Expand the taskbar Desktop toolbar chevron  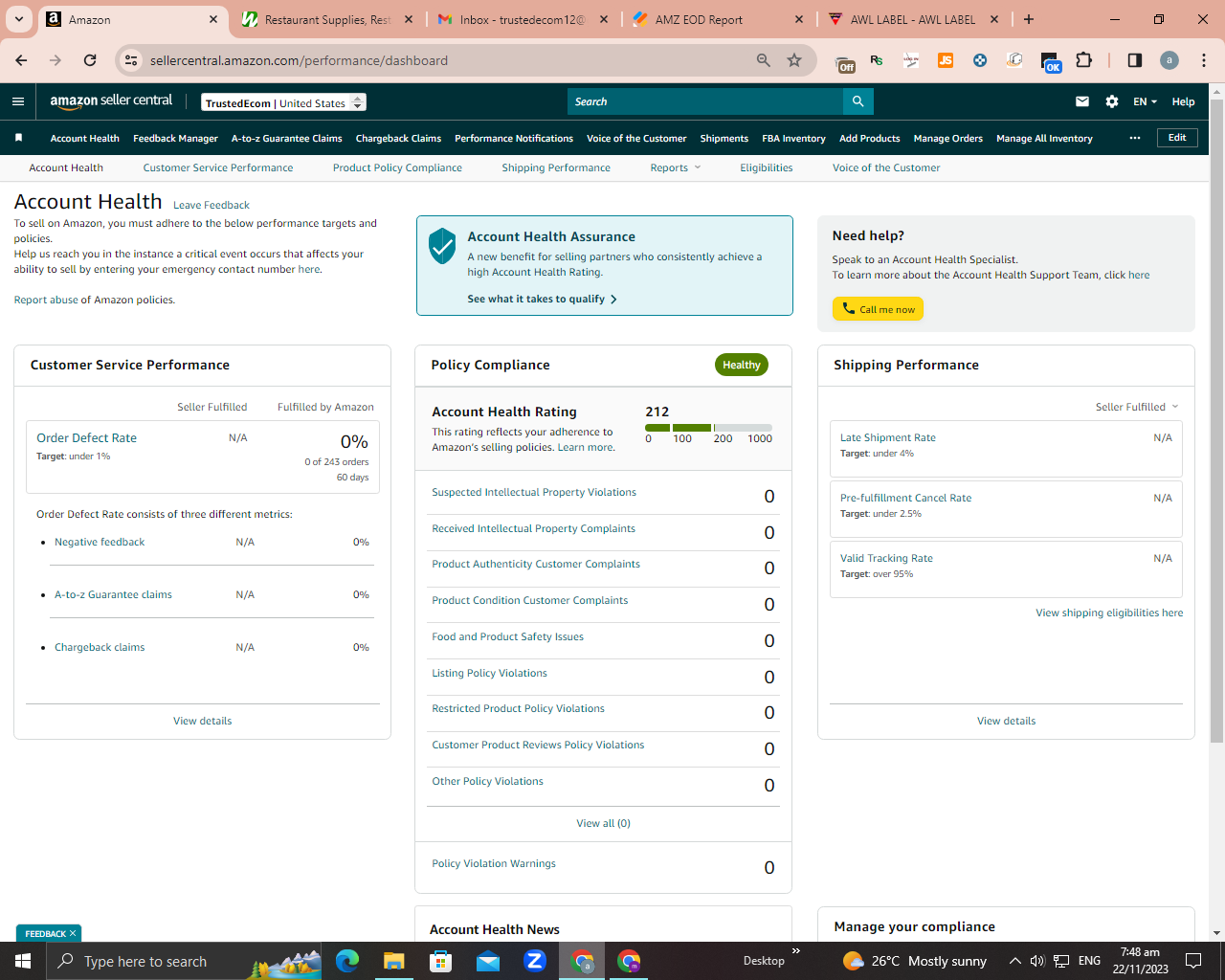[796, 951]
